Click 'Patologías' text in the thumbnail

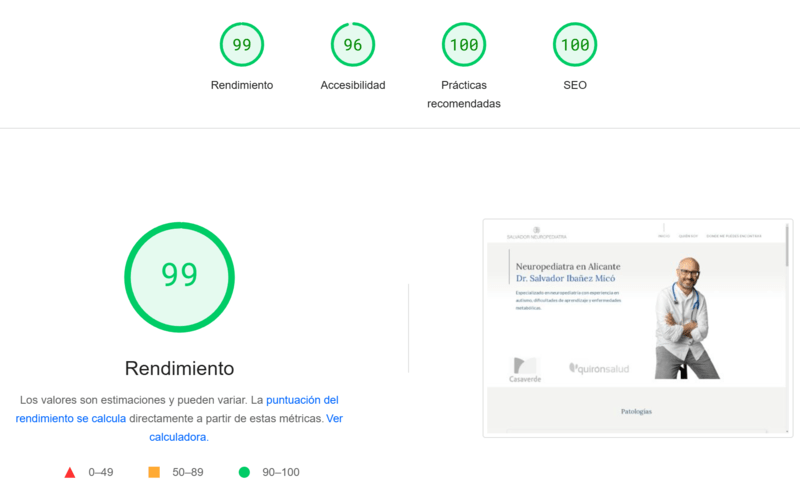[x=636, y=411]
